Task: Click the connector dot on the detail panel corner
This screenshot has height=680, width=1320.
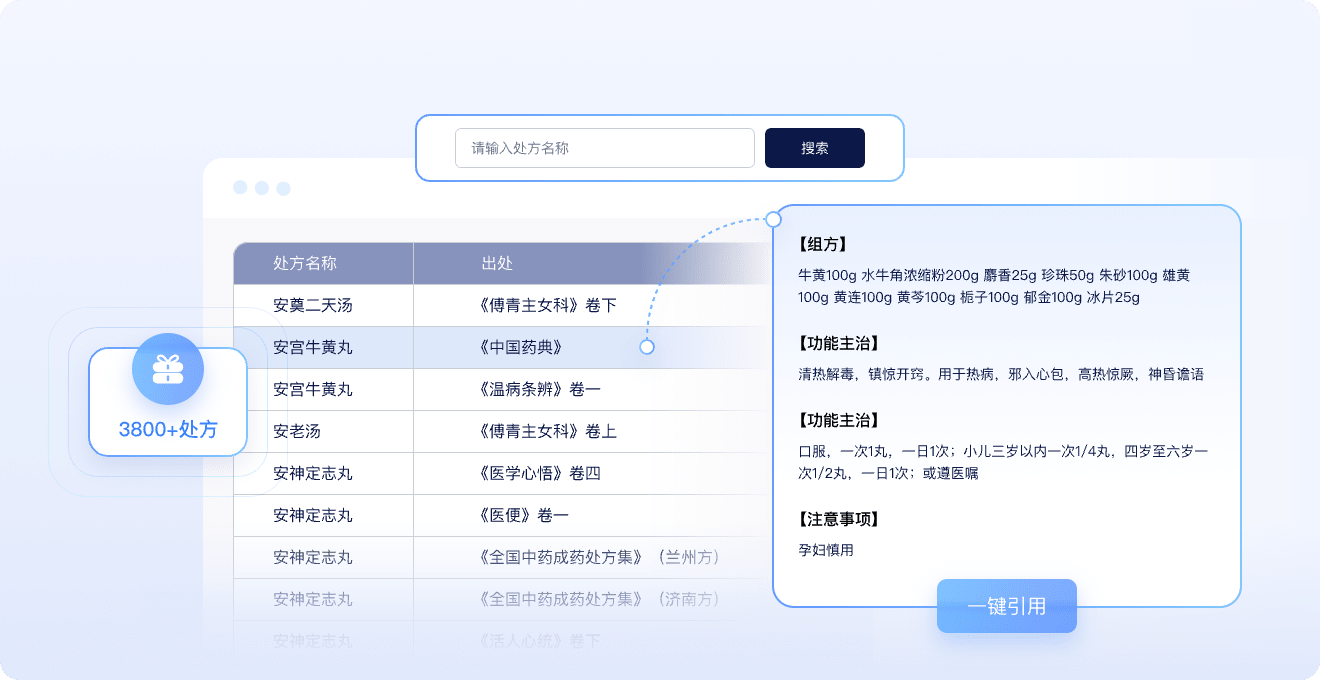Action: coord(773,219)
